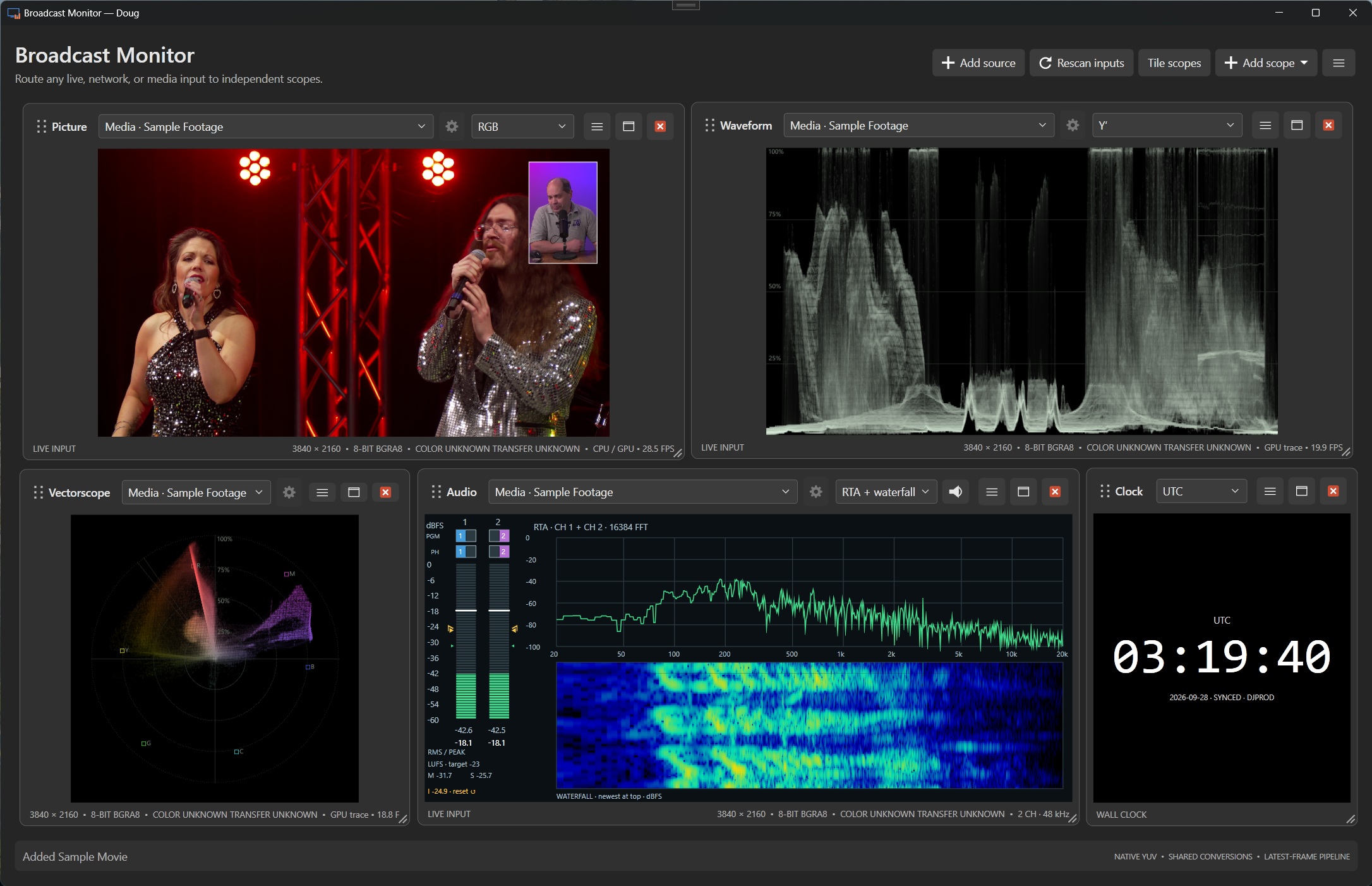Open the RTA + waterfall mode dropdown
1372x886 pixels.
pos(886,492)
